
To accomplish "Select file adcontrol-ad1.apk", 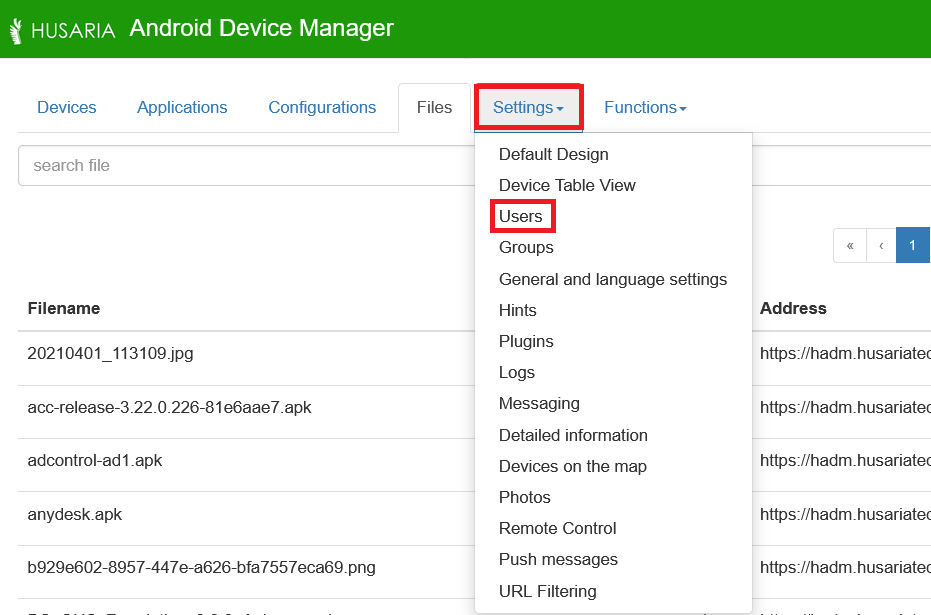I will click(x=94, y=461).
